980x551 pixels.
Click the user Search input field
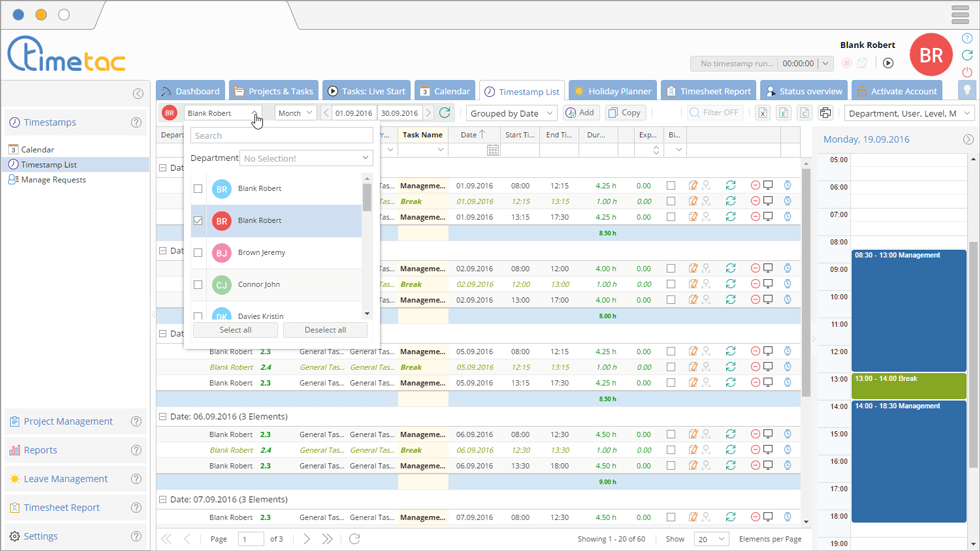281,135
